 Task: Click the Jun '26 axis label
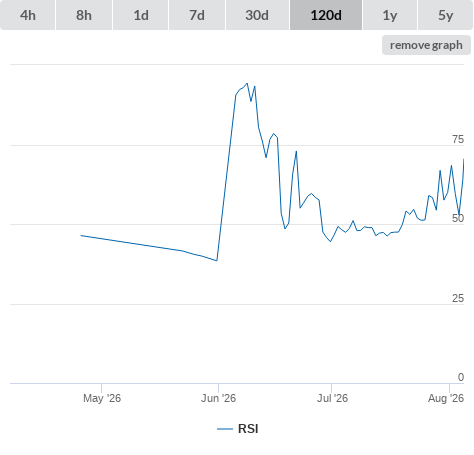pos(218,398)
